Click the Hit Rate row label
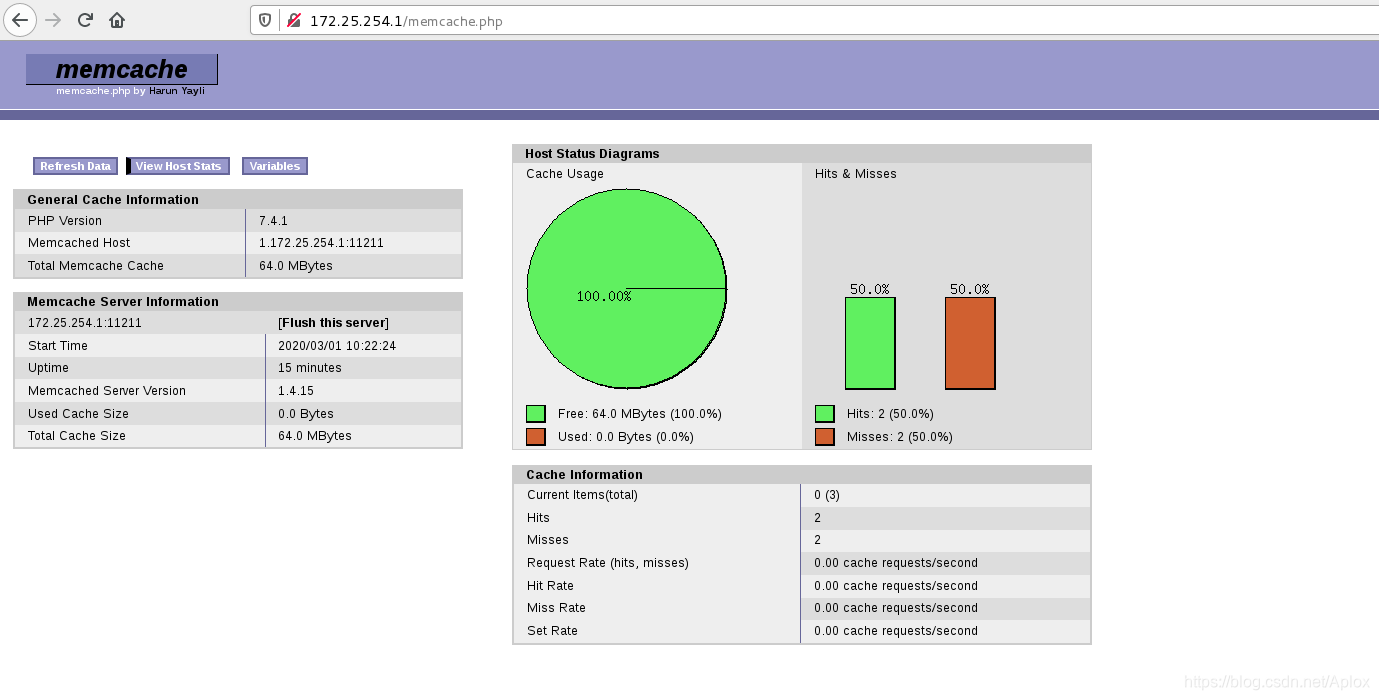The width and height of the screenshot is (1379, 700). 550,586
